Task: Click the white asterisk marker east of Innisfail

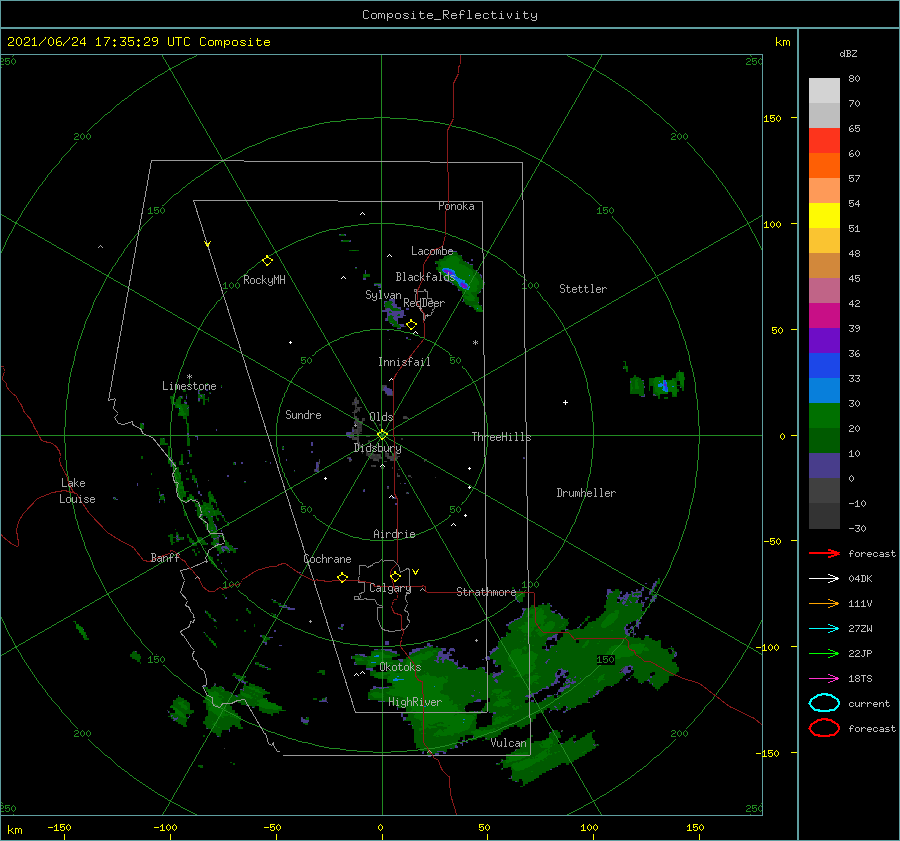Action: tap(475, 343)
